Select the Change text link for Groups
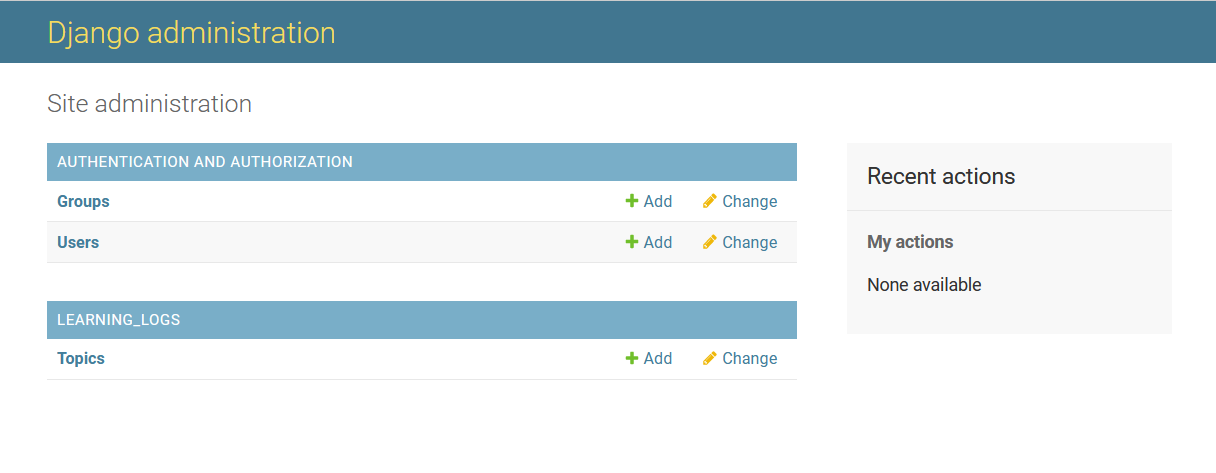Screen dimensions: 1216x473 (x=749, y=201)
